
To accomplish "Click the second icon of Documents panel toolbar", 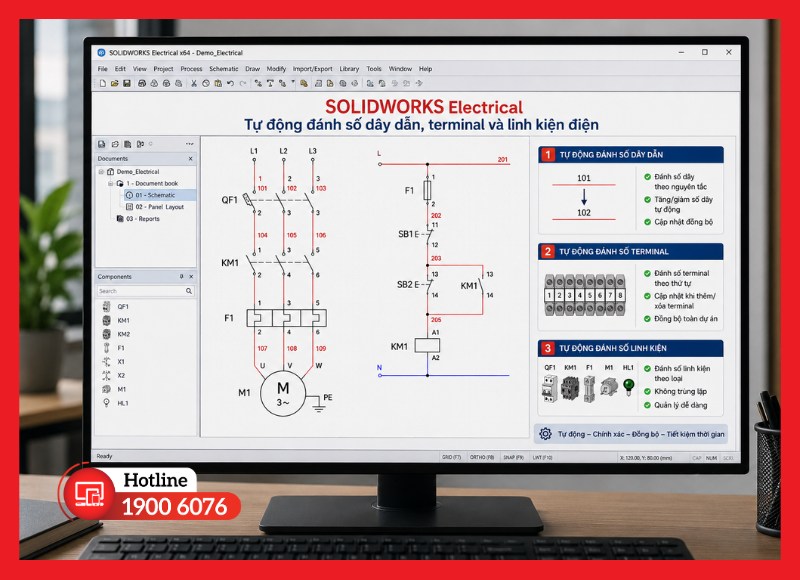I will 115,144.
